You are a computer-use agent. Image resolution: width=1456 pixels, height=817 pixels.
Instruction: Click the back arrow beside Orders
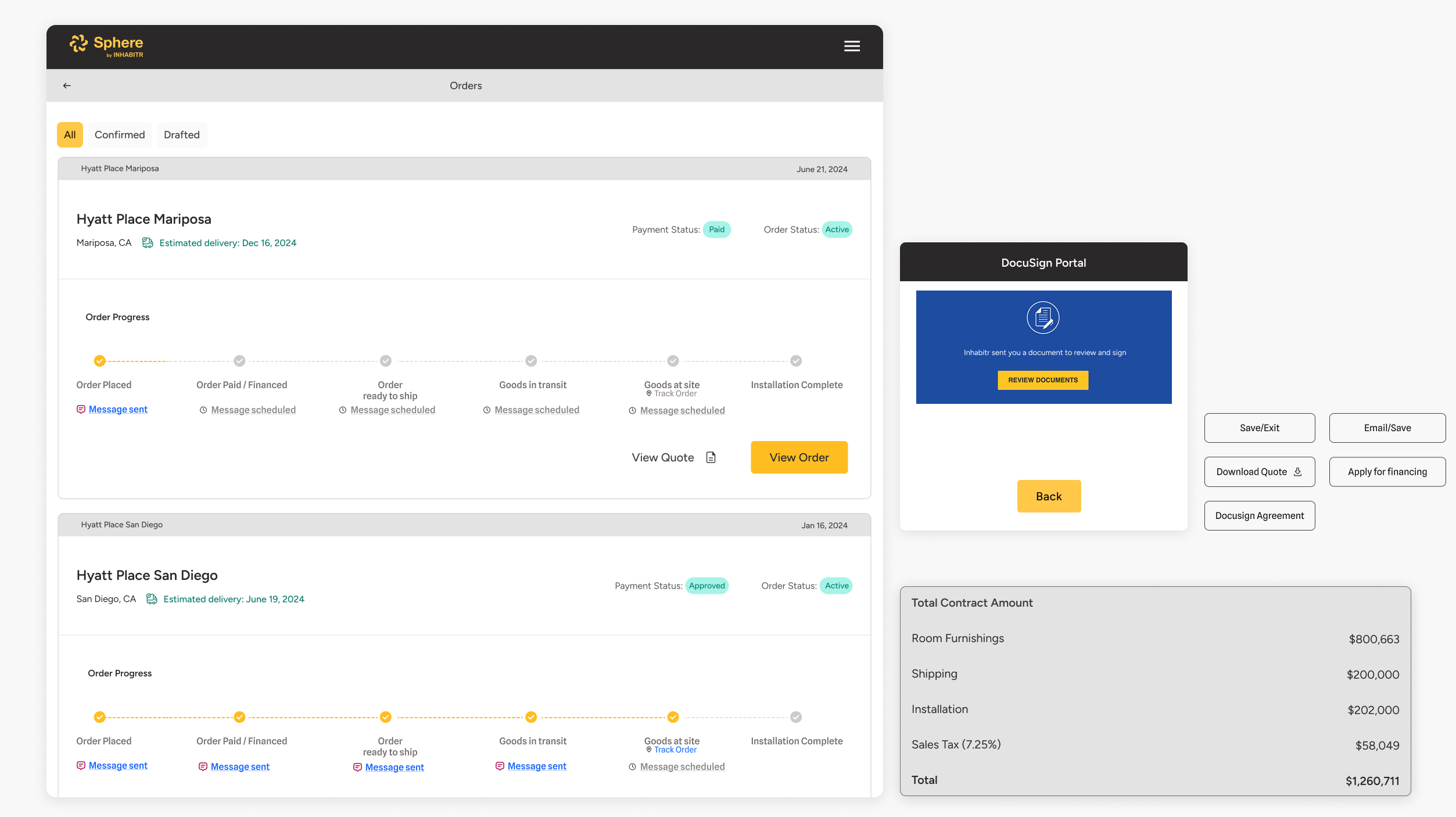67,85
